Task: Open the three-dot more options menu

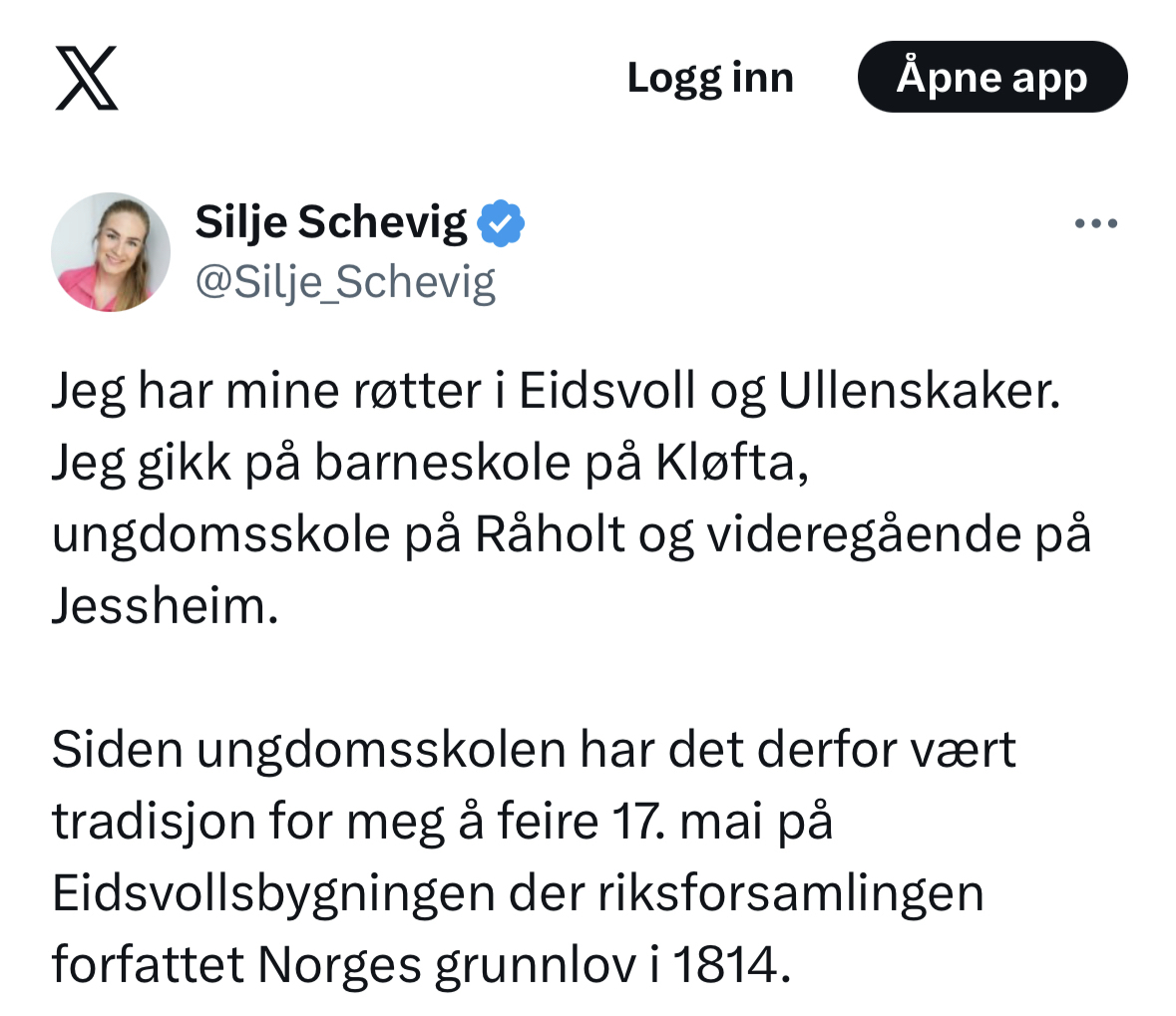Action: click(1096, 224)
